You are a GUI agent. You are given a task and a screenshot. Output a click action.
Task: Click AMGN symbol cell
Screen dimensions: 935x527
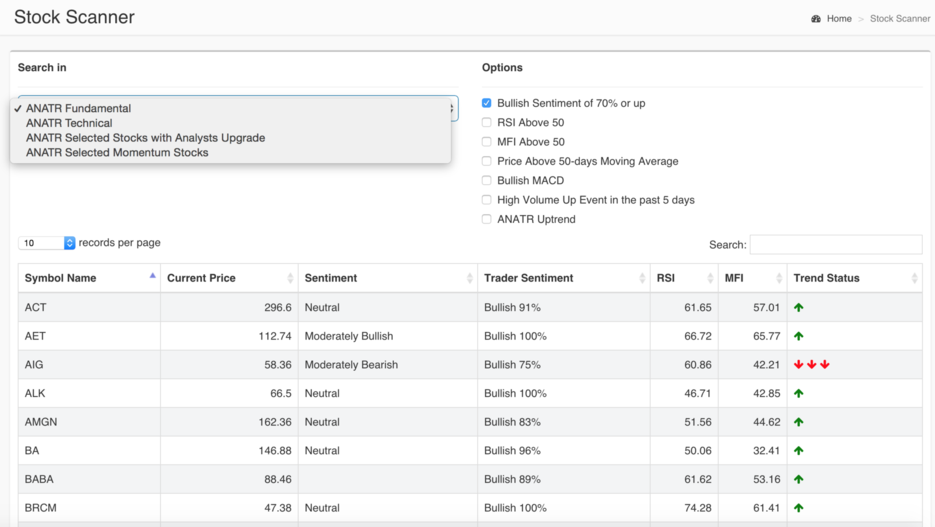click(x=89, y=422)
